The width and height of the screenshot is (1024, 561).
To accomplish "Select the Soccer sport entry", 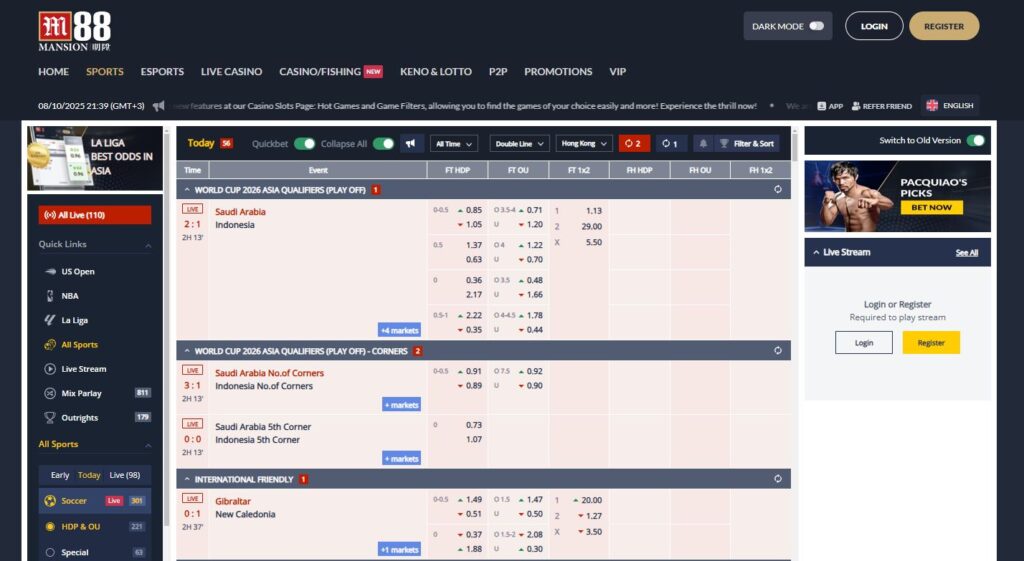I will (95, 501).
